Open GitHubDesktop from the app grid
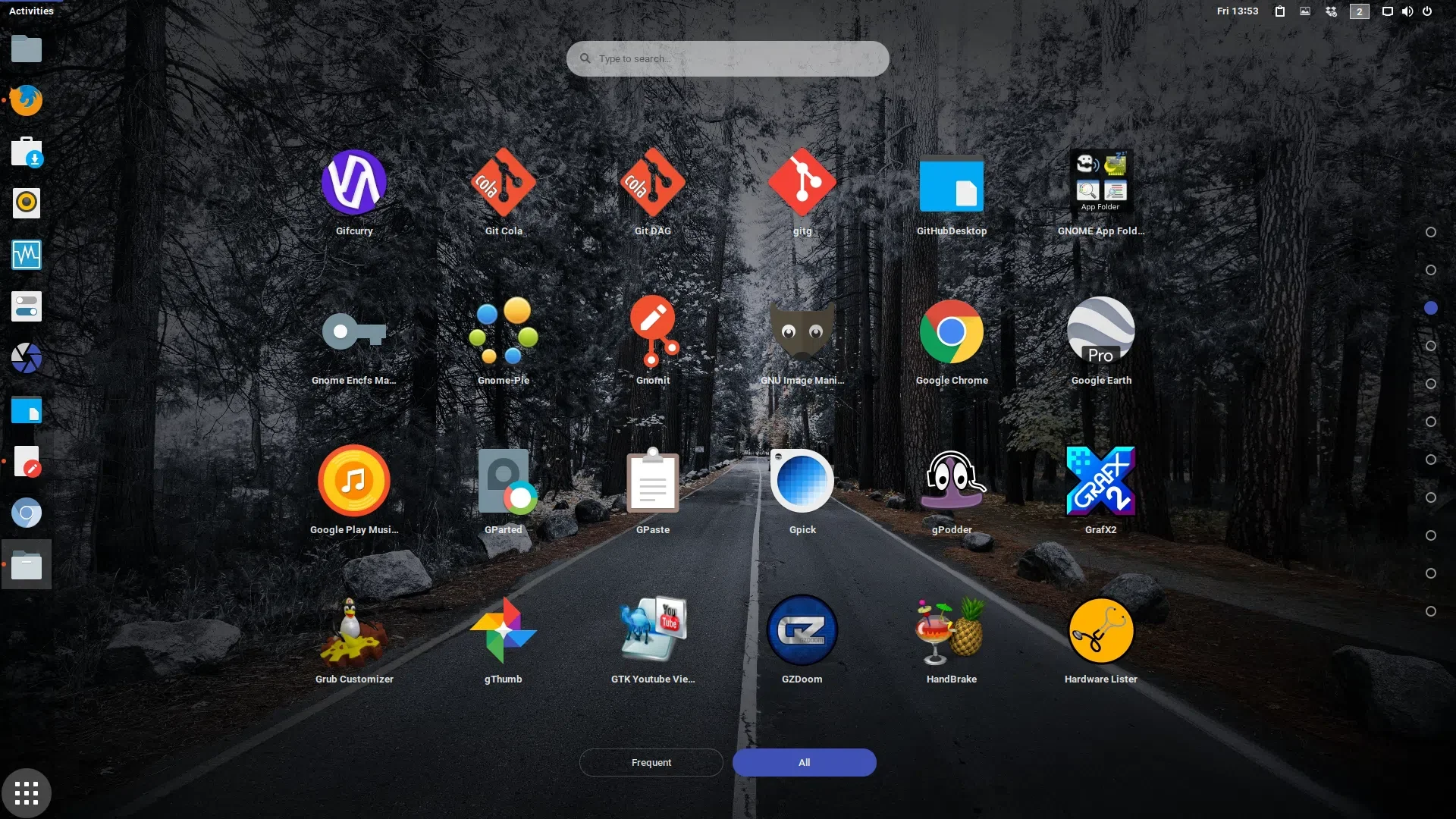 pos(951,184)
